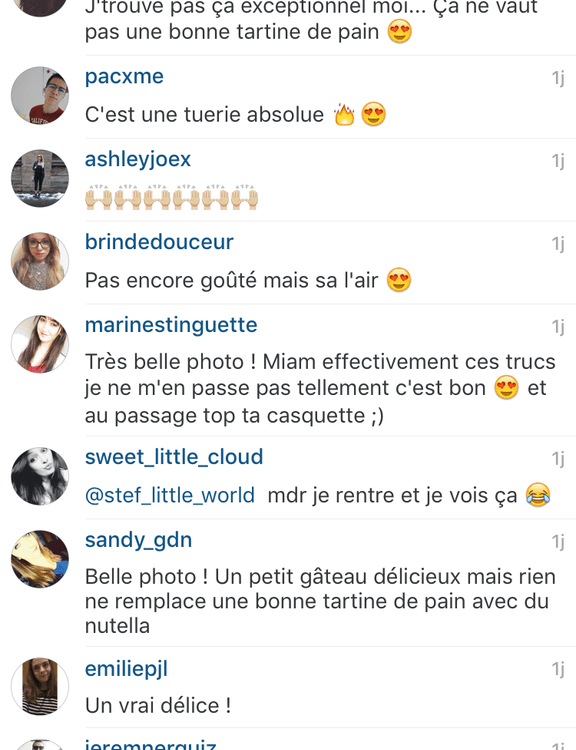Image resolution: width=576 pixels, height=750 pixels.
Task: Open pacxme's profile picture
Action: click(x=40, y=96)
